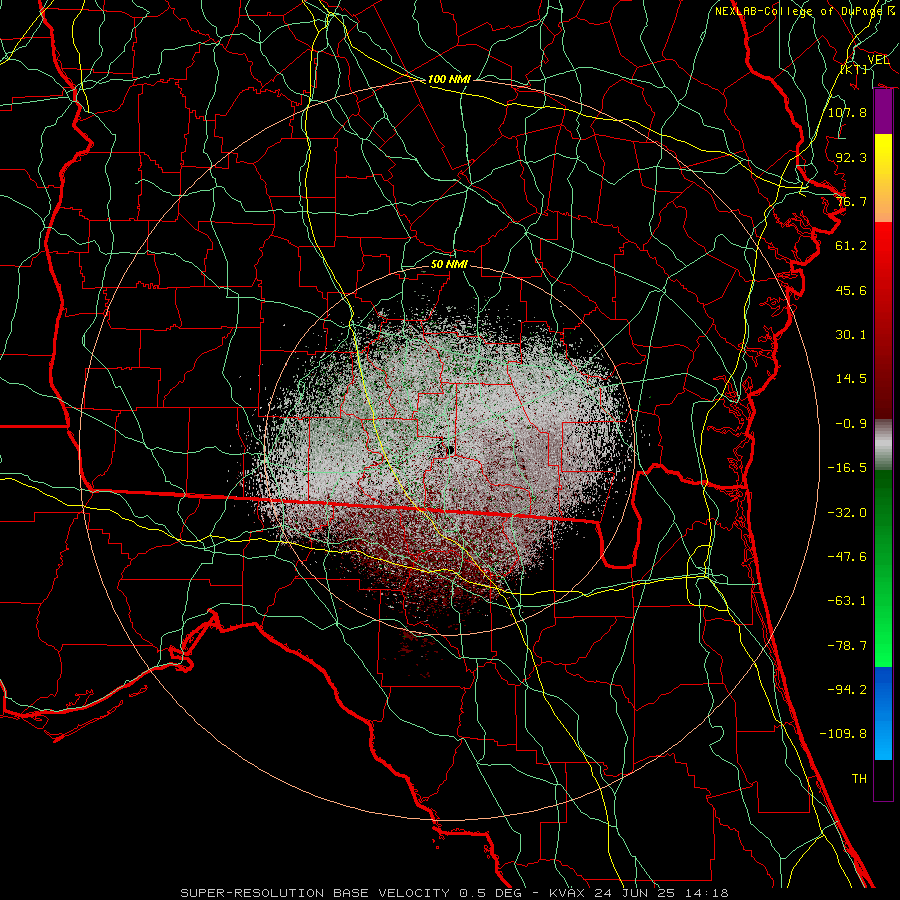Pick the red segment of velocity color bar

tap(883, 320)
